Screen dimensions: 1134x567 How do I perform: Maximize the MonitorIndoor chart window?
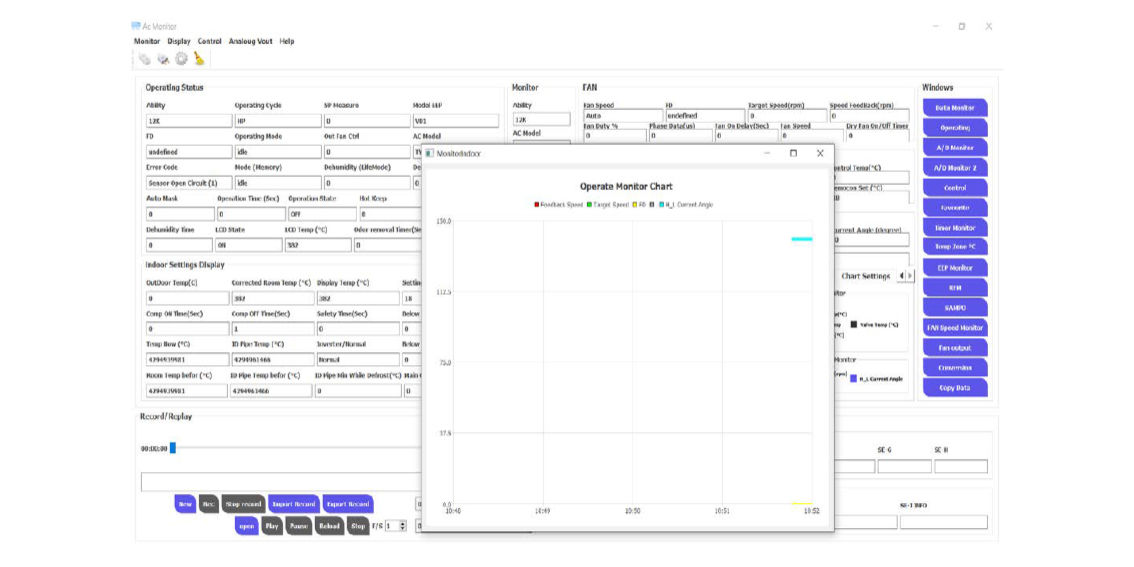793,153
